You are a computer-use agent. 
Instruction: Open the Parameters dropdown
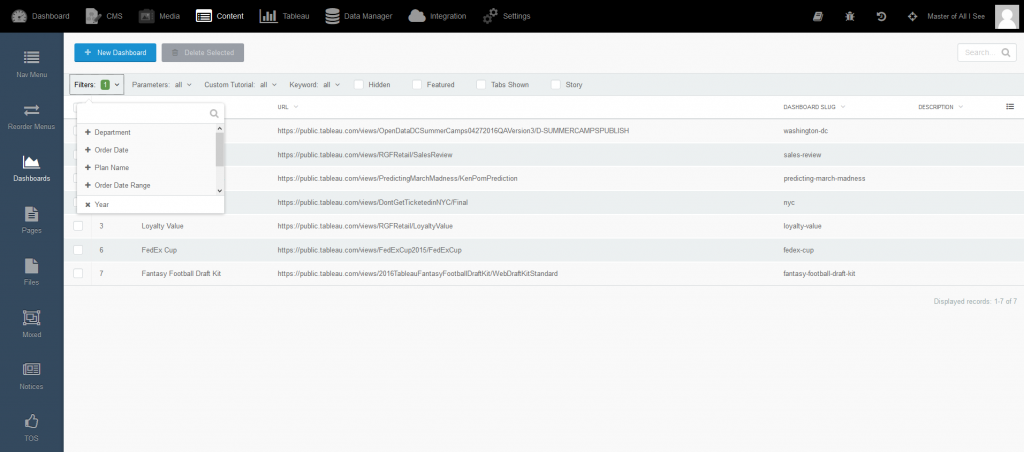tap(162, 84)
